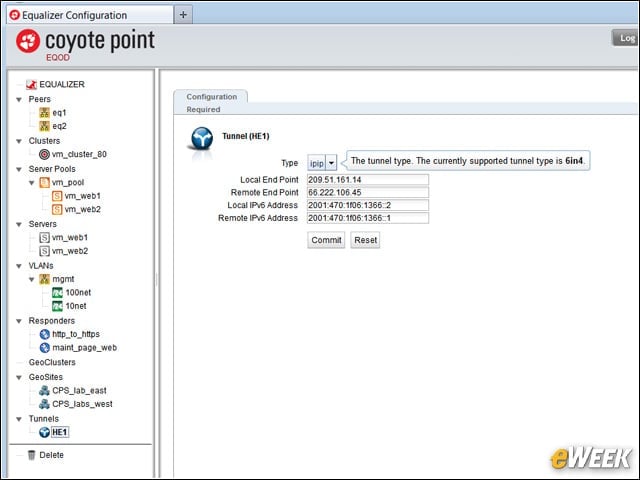Screen dimensions: 640x480
Task: Click the http_to_https responder icon
Action: tap(44, 334)
